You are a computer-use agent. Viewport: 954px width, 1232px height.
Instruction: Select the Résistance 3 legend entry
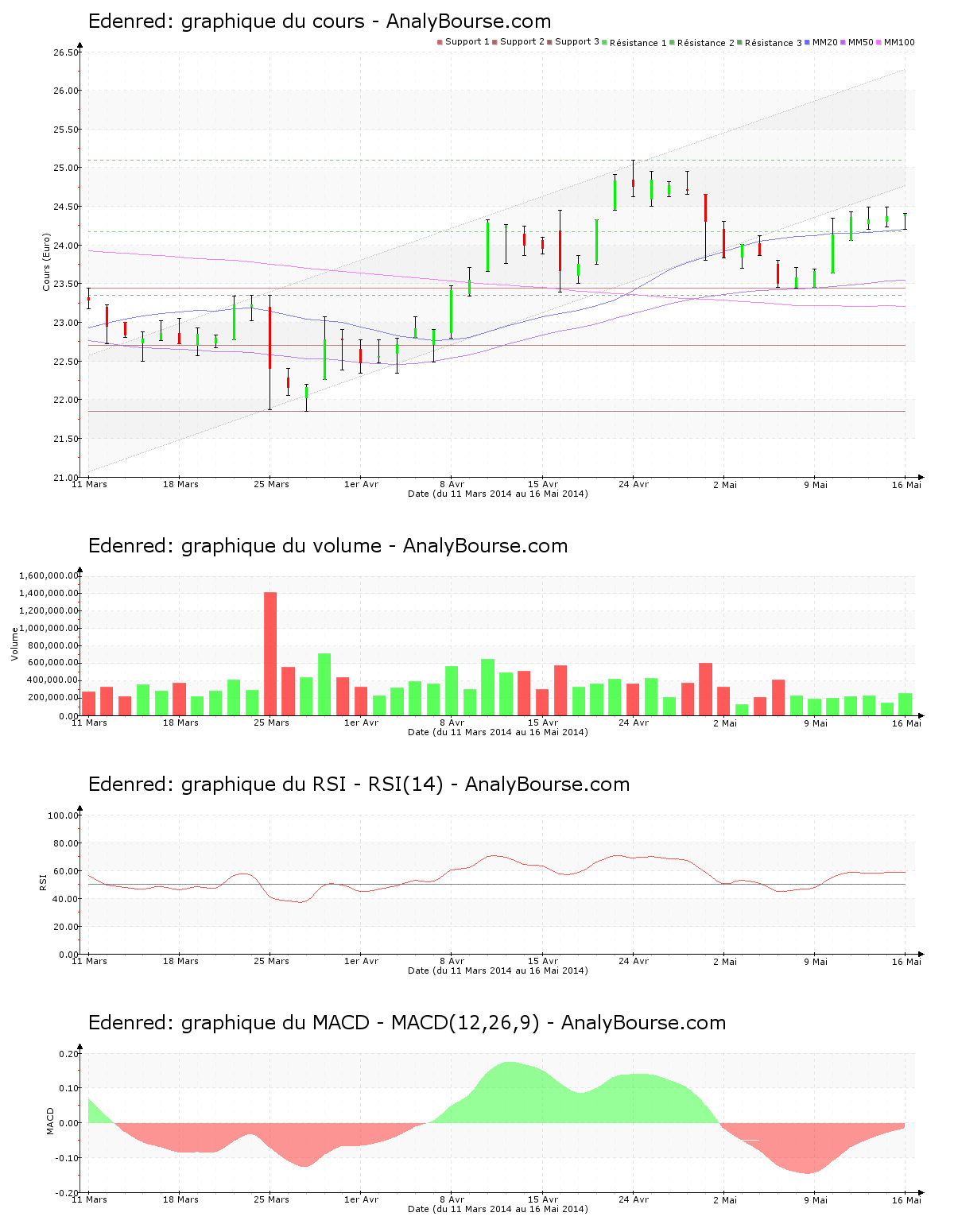770,43
